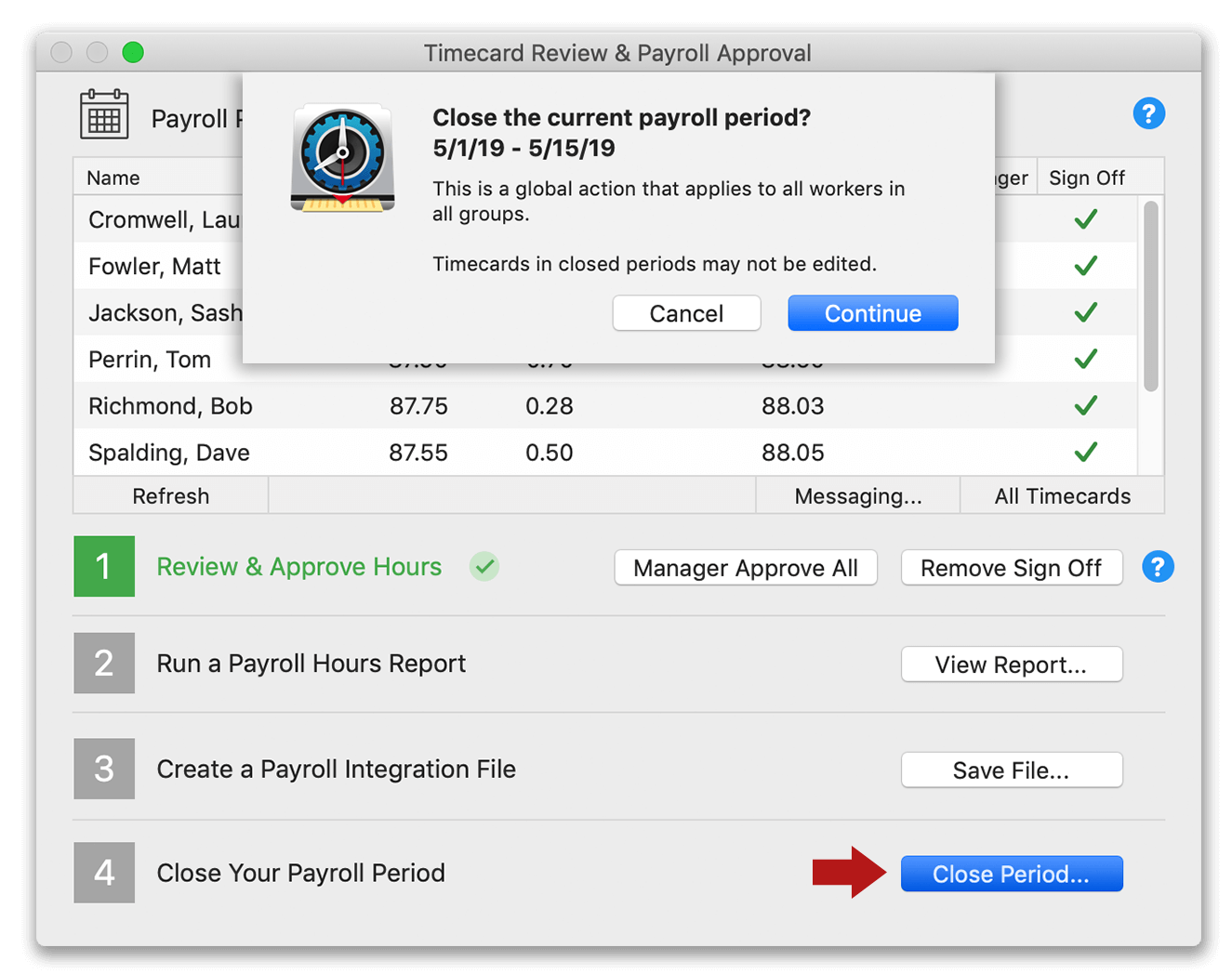Click the Close Period button

click(1012, 874)
